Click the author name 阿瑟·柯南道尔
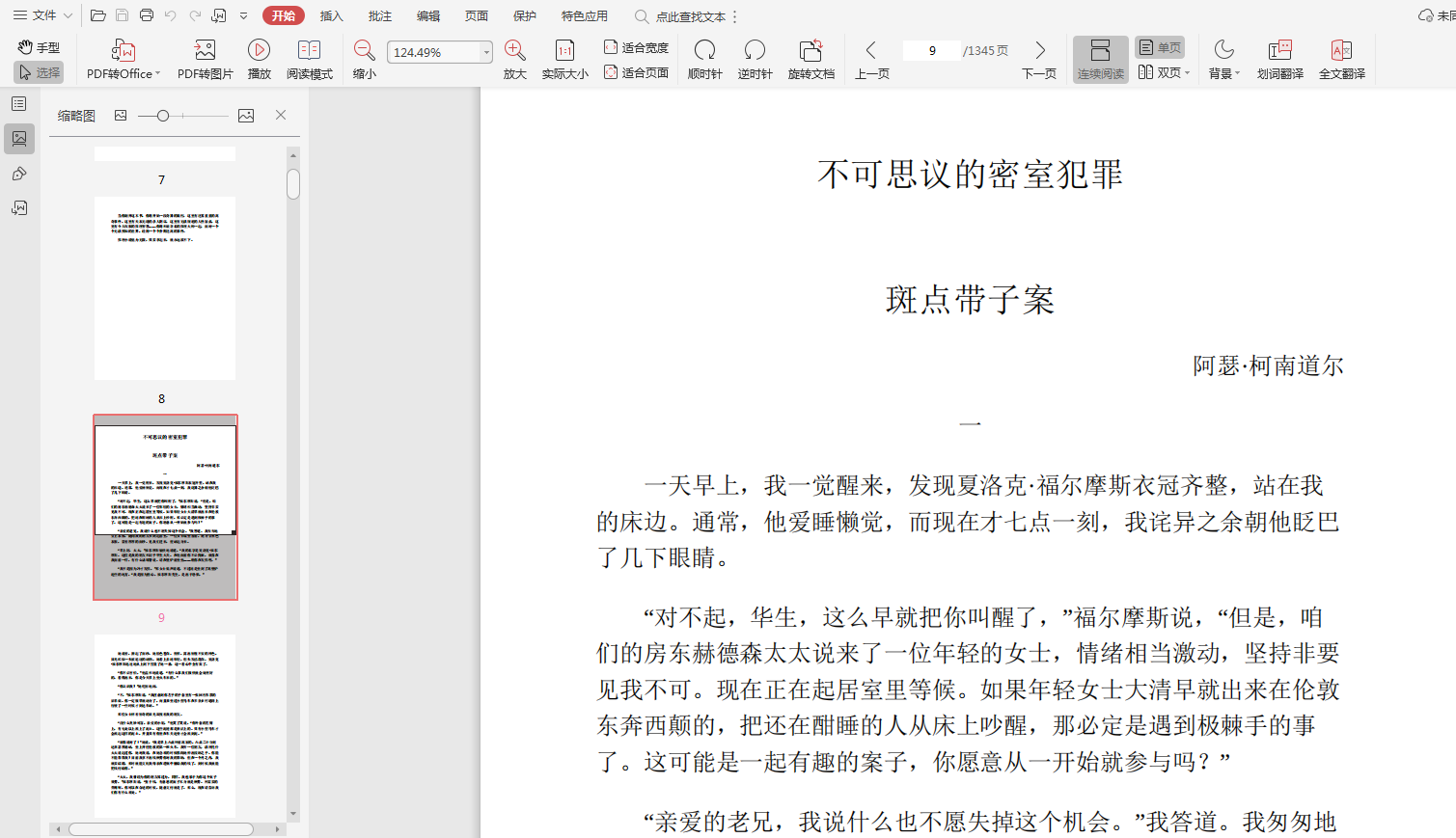Viewport: 1456px width, 838px height. pyautogui.click(x=1268, y=365)
